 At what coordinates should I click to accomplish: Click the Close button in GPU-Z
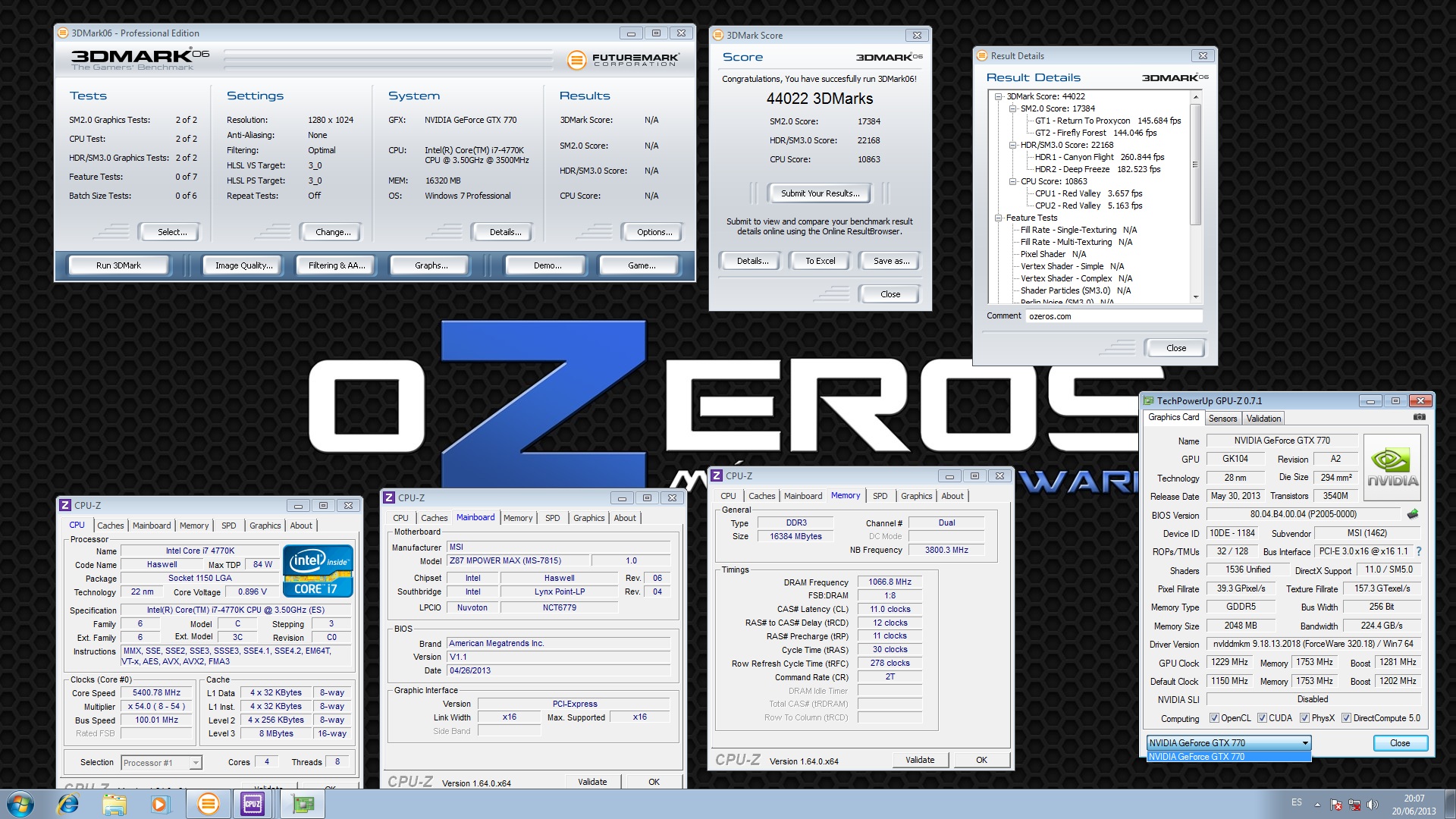point(1400,743)
